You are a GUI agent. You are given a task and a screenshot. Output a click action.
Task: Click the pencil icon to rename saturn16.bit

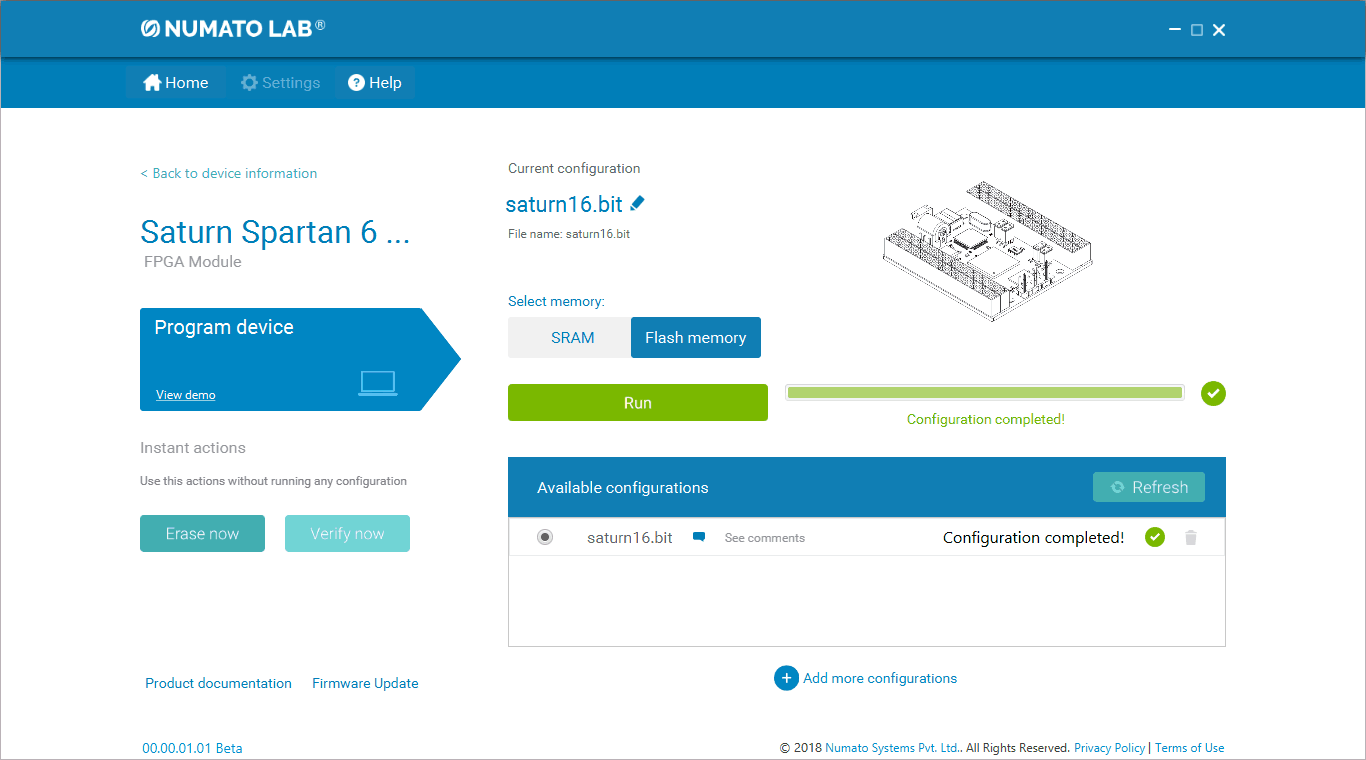tap(638, 203)
